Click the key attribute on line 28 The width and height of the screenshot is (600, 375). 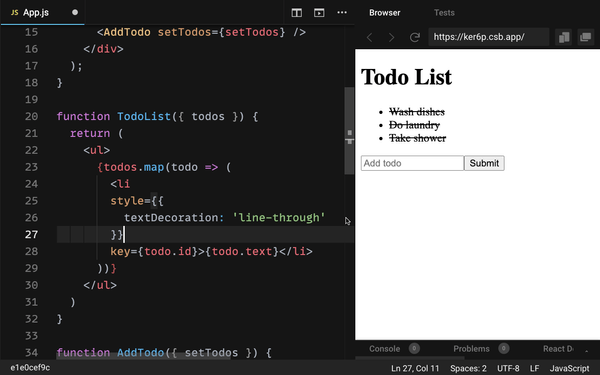[x=120, y=251]
